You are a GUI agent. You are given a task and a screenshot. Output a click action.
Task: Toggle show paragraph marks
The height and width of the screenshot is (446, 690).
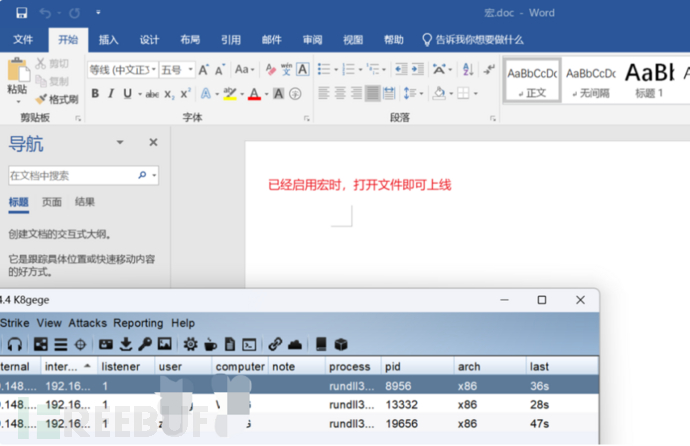pyautogui.click(x=488, y=69)
